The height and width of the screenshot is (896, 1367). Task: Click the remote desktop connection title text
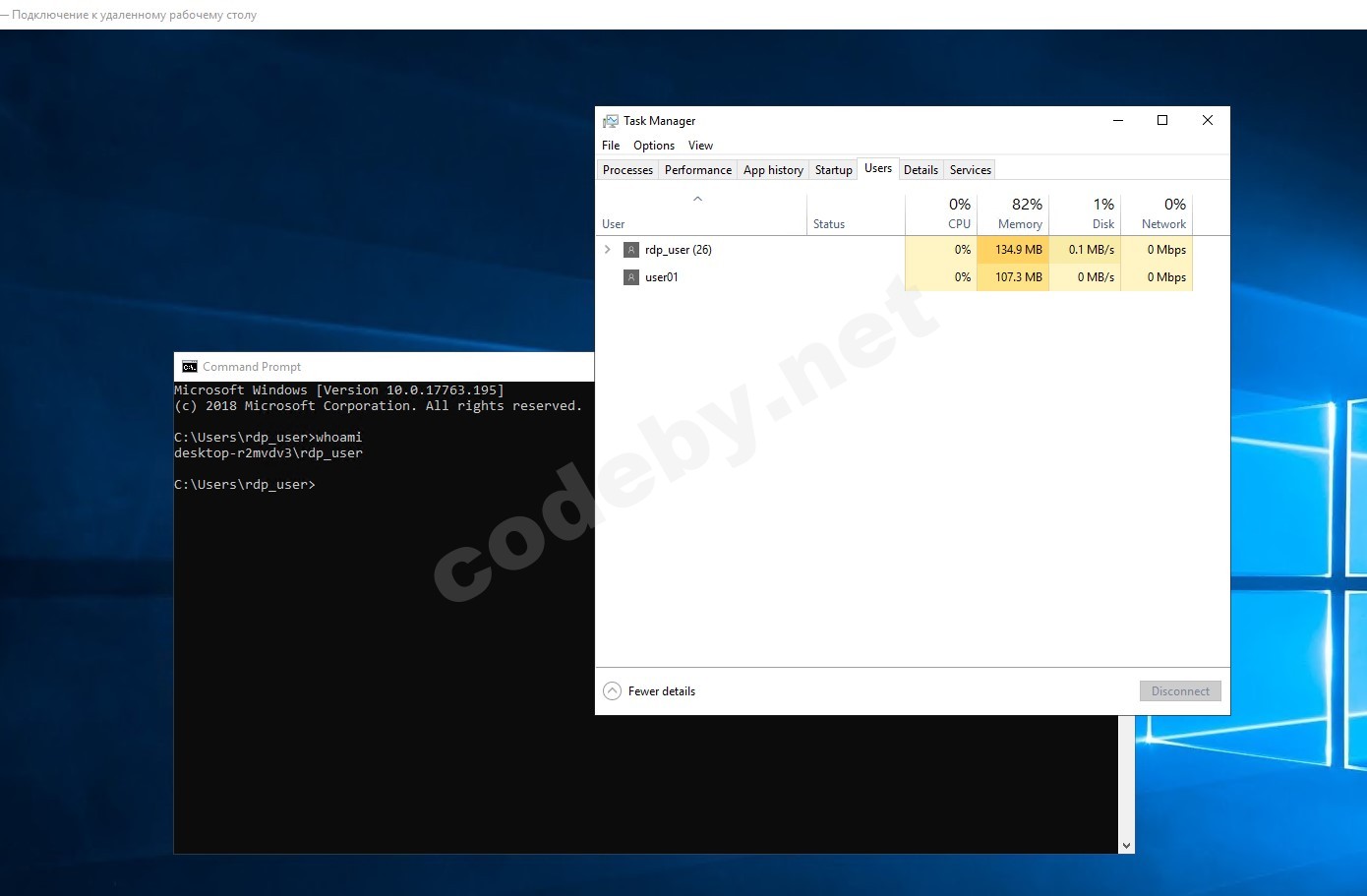click(x=134, y=15)
